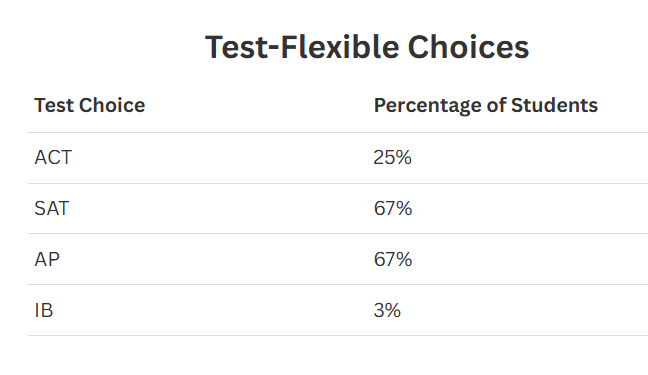This screenshot has width=648, height=375.
Task: Click the AP cell
Action: click(x=47, y=260)
